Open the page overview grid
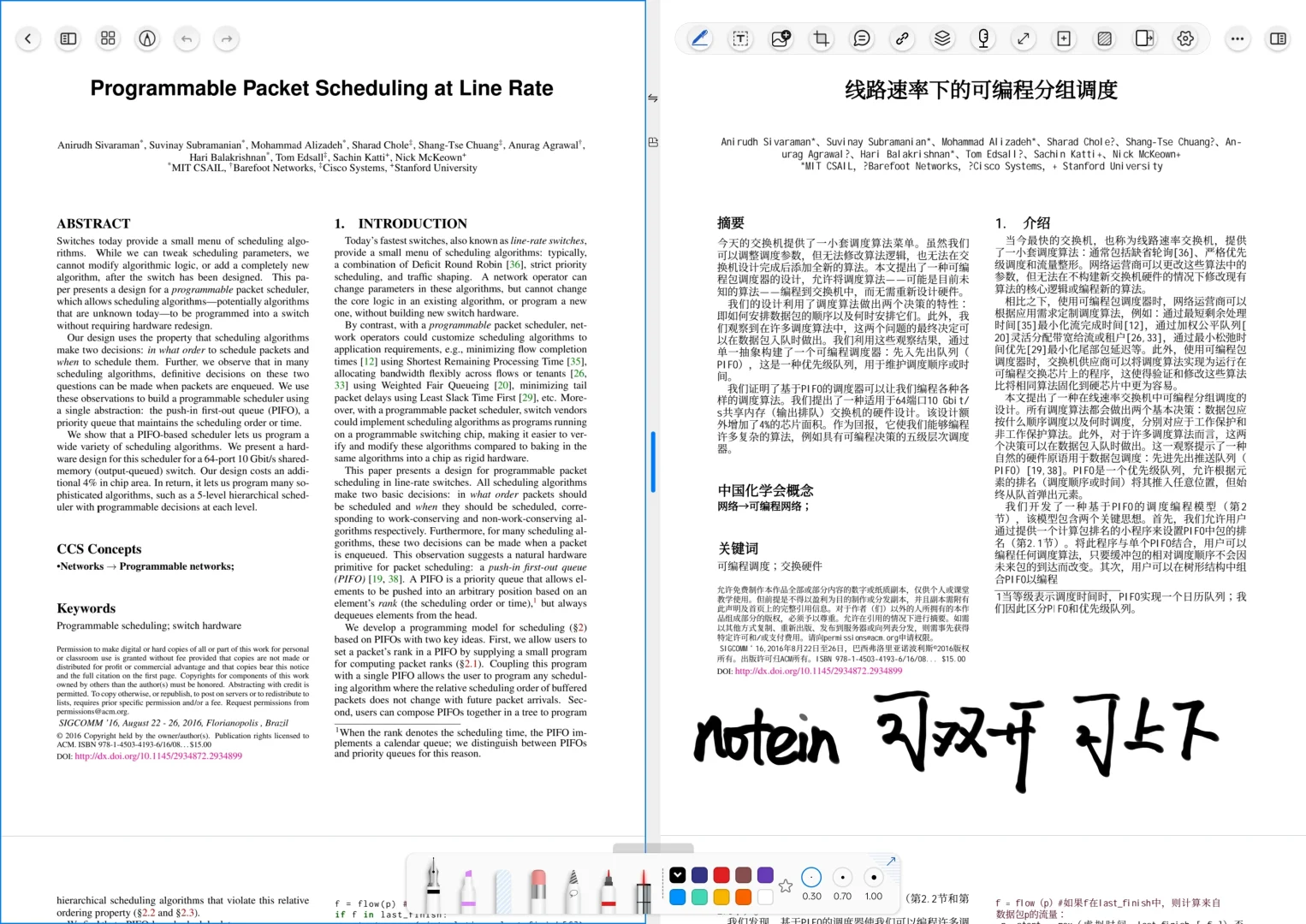This screenshot has width=1306, height=924. (x=108, y=38)
